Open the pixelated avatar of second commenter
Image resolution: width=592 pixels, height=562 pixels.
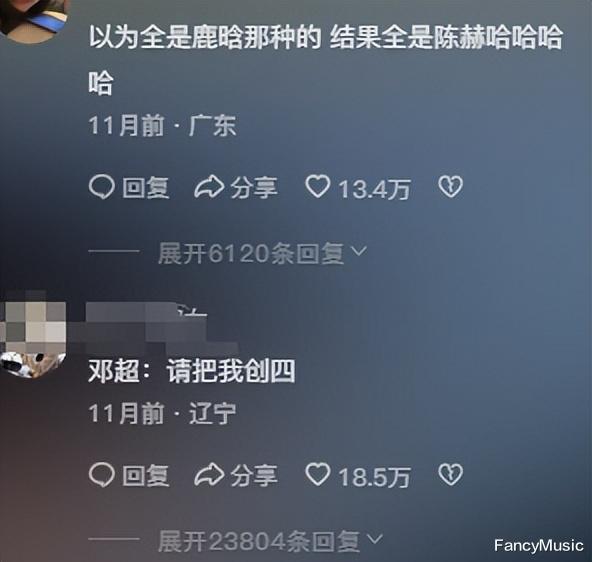[x=33, y=334]
